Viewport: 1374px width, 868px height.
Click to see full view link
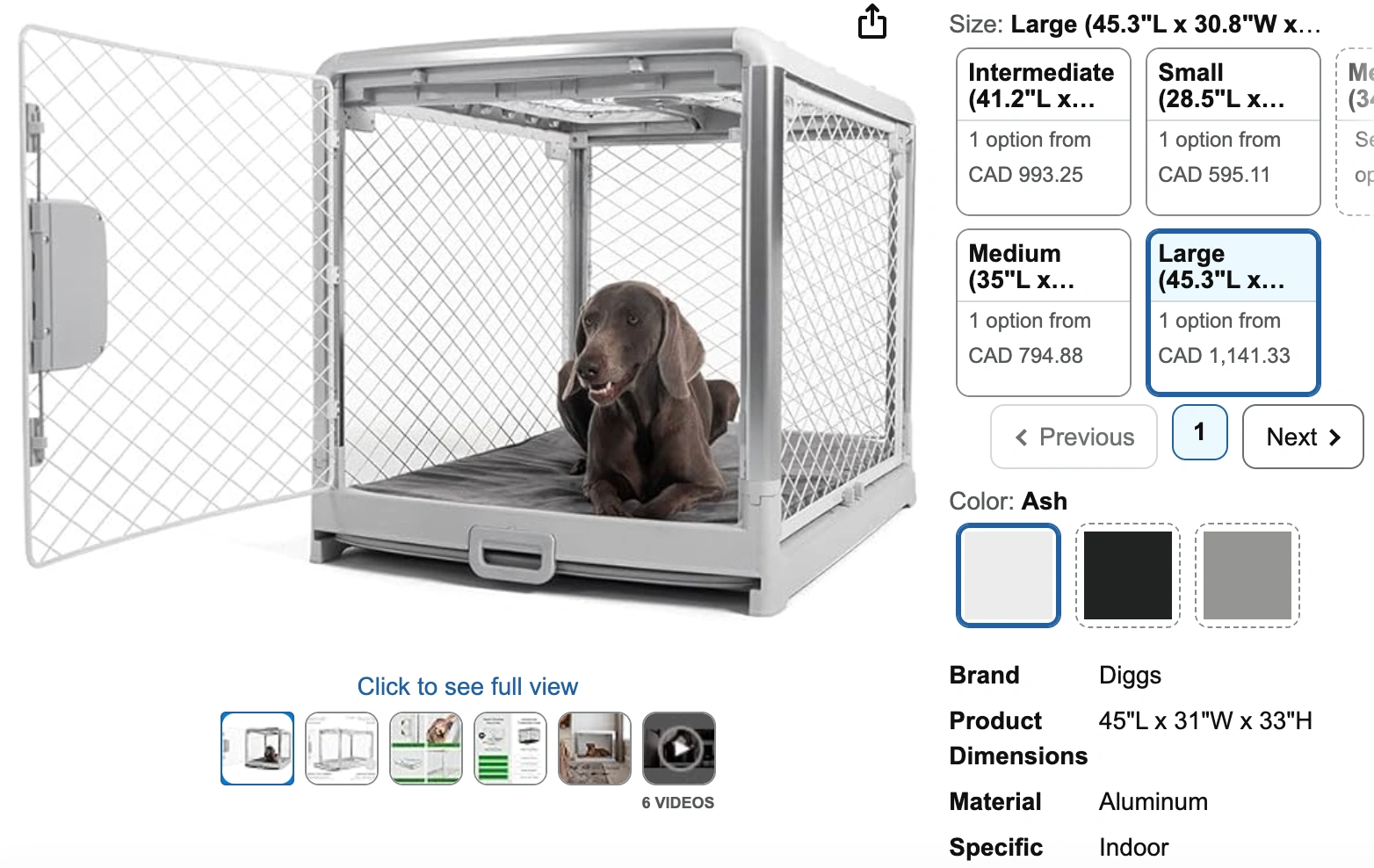click(467, 686)
